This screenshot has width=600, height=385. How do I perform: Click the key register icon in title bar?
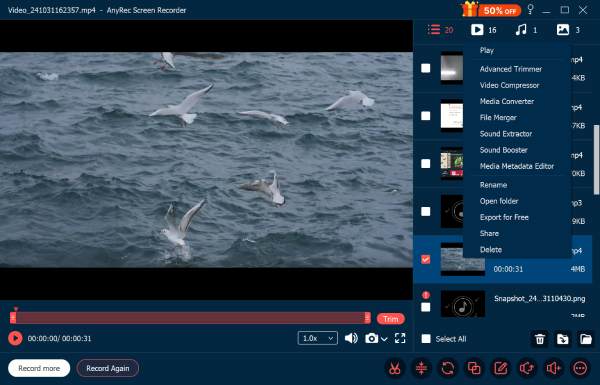tap(530, 10)
